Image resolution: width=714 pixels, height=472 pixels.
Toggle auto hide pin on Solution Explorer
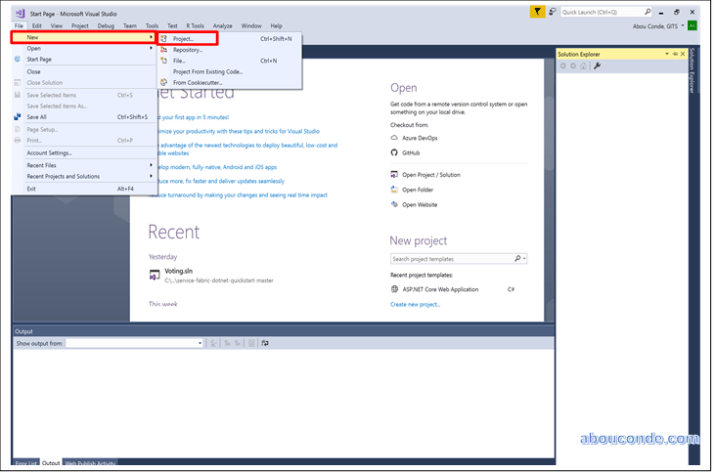tap(675, 53)
